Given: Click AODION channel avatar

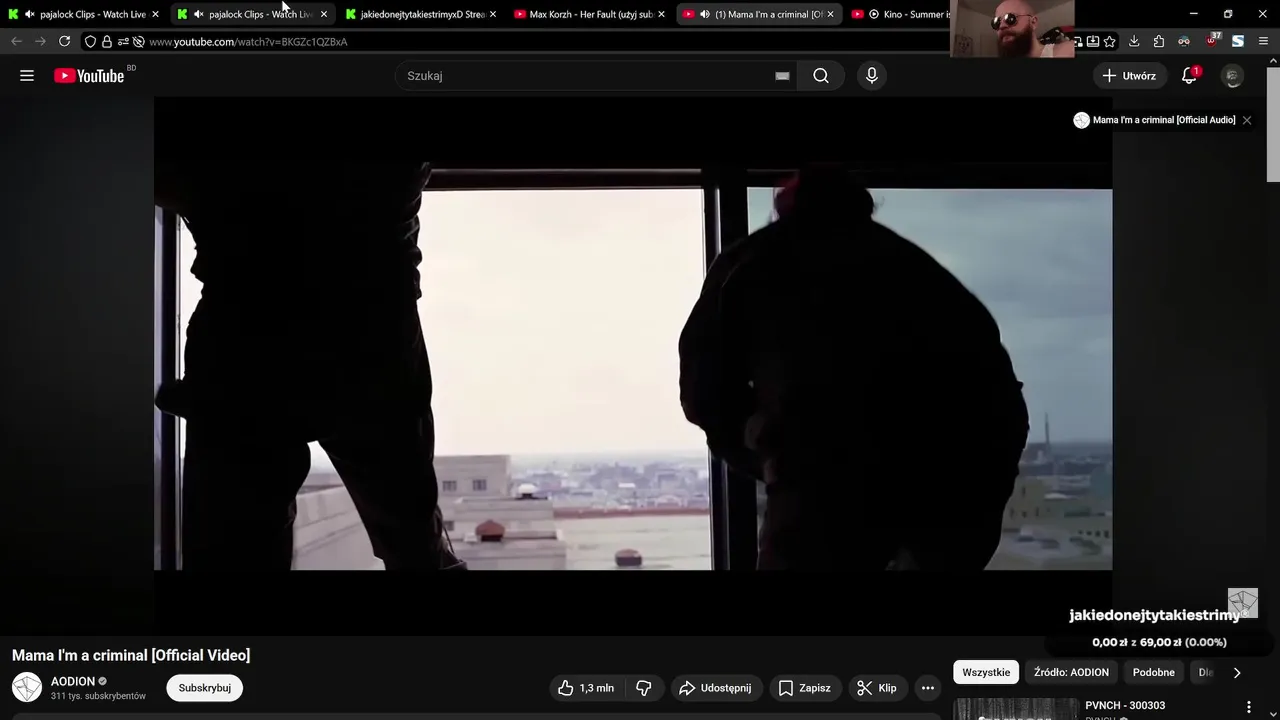Looking at the screenshot, I should 27,688.
